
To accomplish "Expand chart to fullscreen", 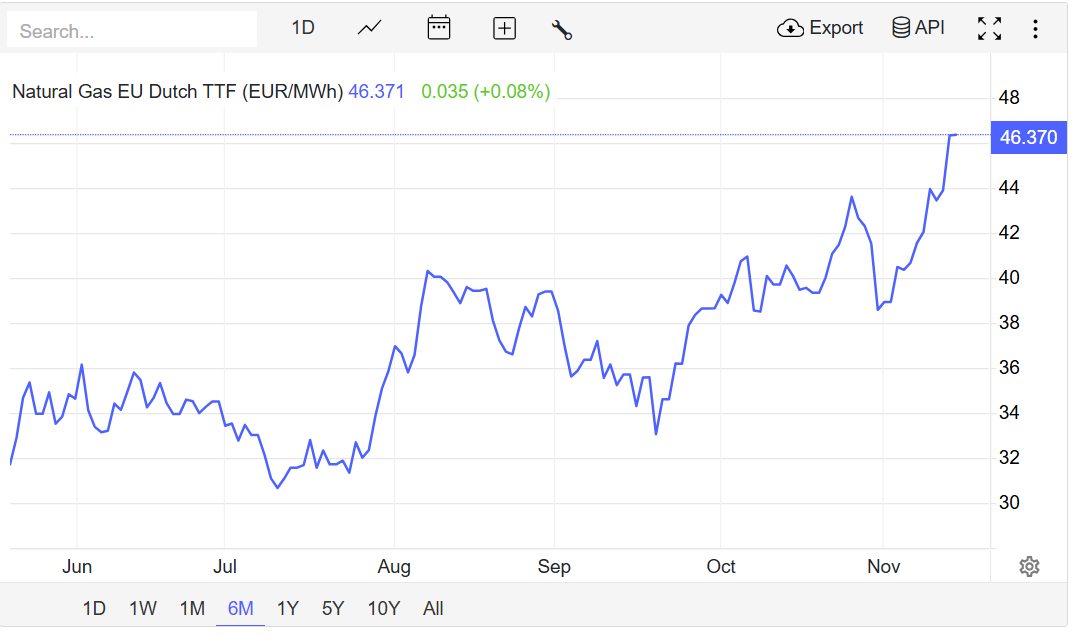I will [989, 29].
